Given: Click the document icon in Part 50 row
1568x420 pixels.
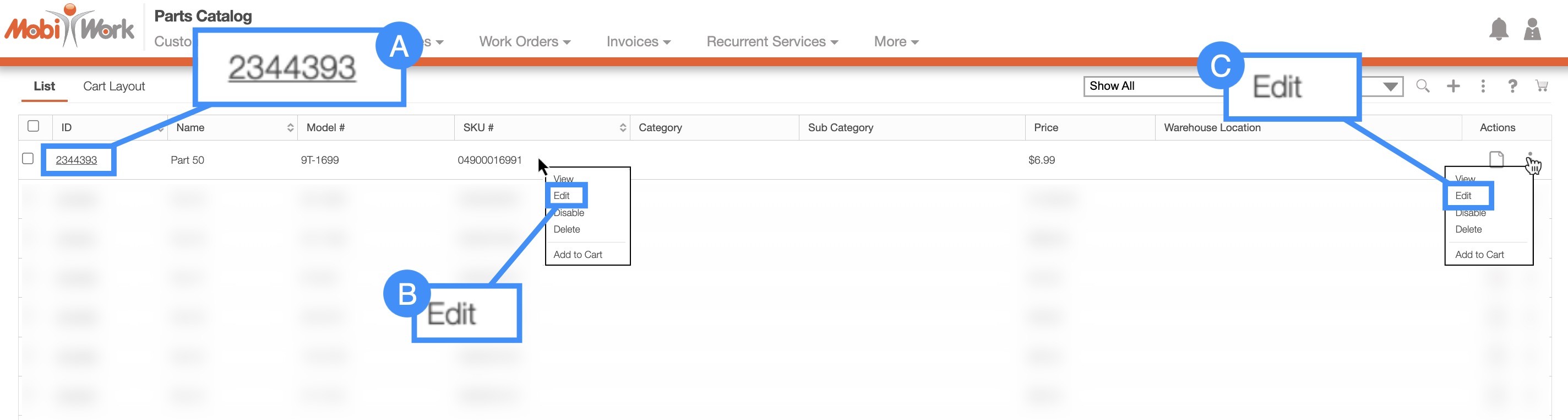Looking at the screenshot, I should (1495, 159).
